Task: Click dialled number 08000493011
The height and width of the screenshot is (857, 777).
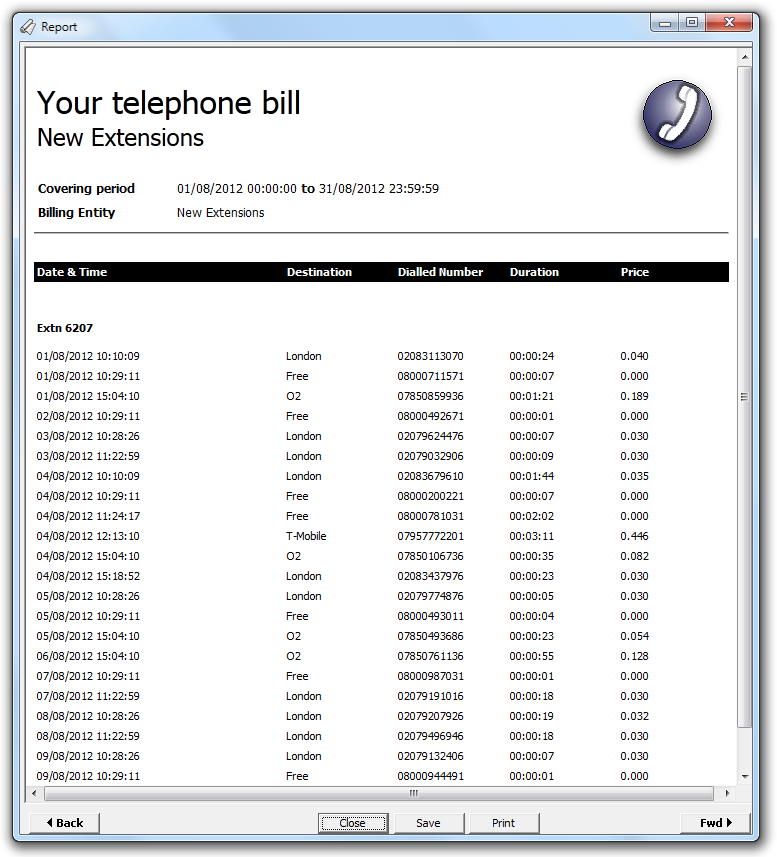Action: pos(430,616)
